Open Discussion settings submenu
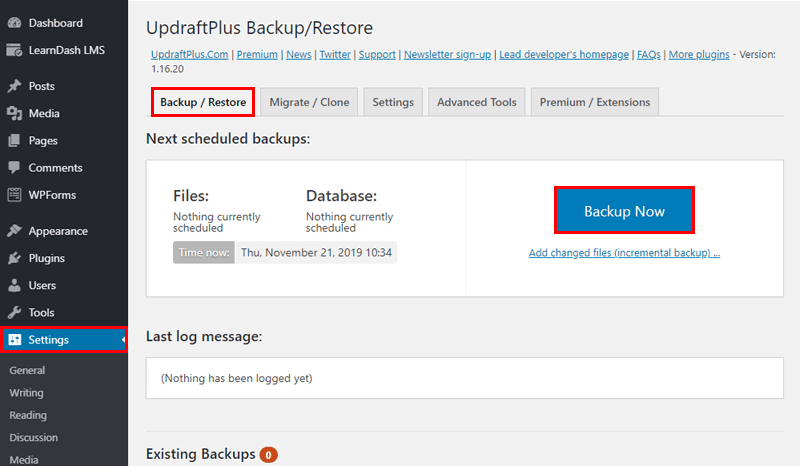The height and width of the screenshot is (466, 800). pos(34,437)
